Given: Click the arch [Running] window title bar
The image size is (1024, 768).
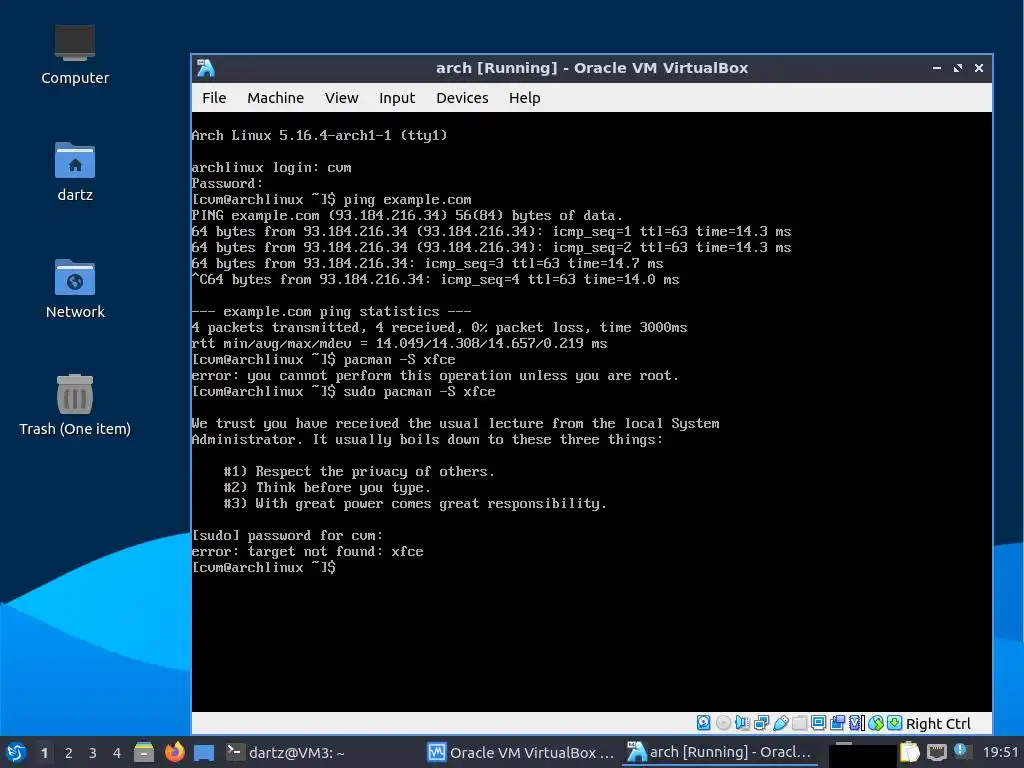Looking at the screenshot, I should pyautogui.click(x=592, y=68).
